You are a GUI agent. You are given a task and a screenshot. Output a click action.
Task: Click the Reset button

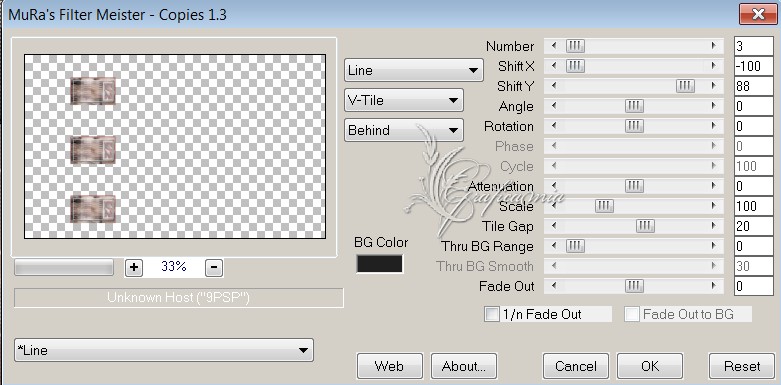coord(742,366)
